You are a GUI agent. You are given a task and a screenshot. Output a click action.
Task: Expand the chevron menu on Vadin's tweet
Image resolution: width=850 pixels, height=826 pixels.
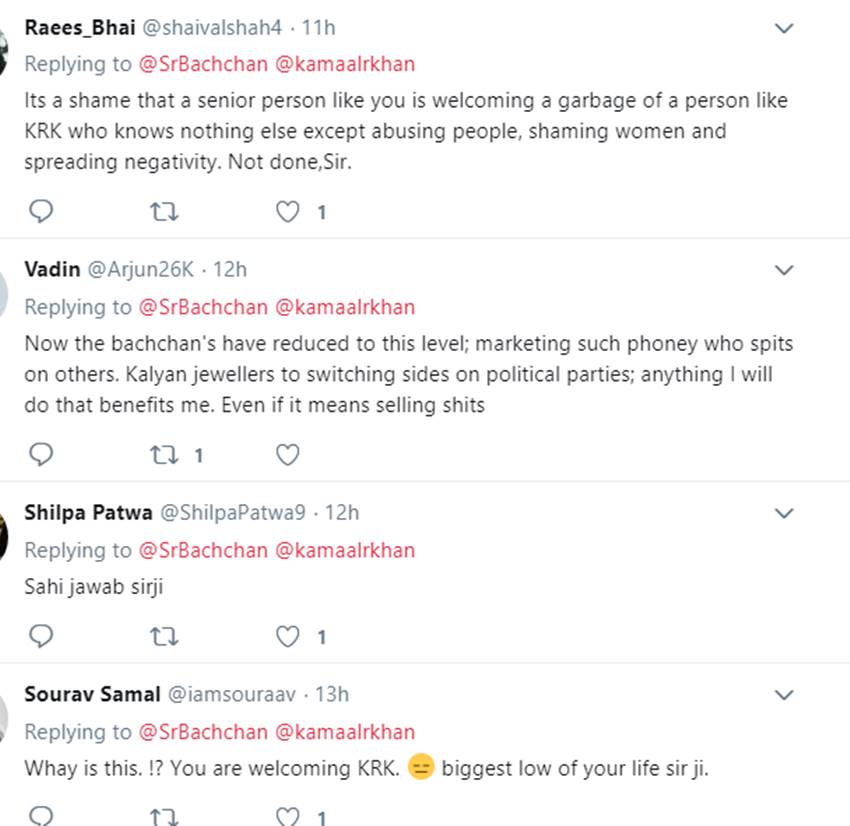785,270
